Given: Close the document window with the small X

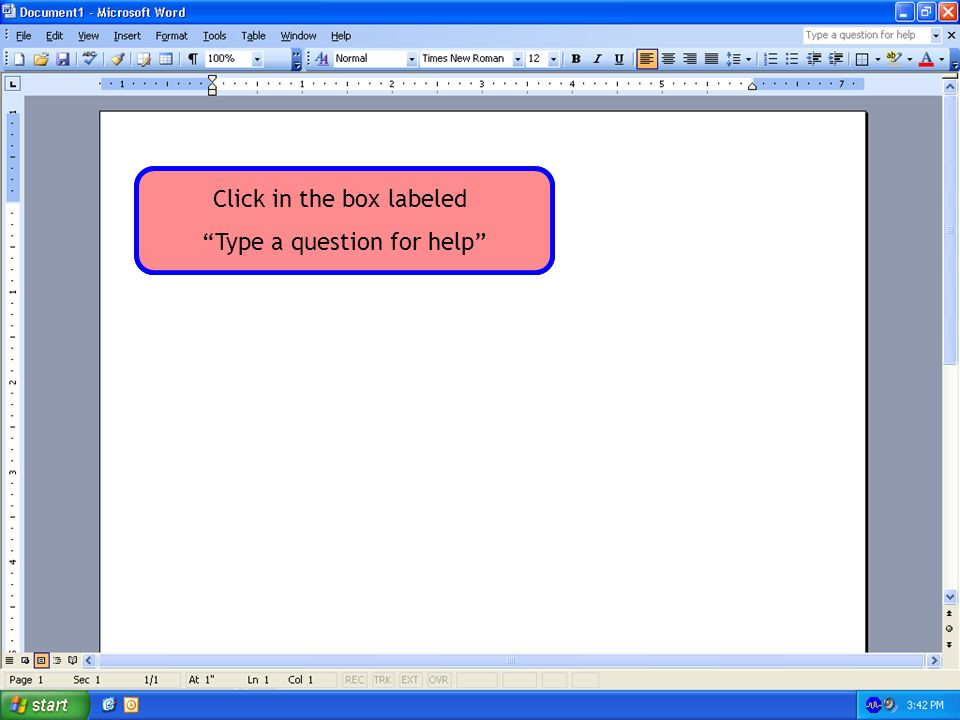Looking at the screenshot, I should coord(951,36).
